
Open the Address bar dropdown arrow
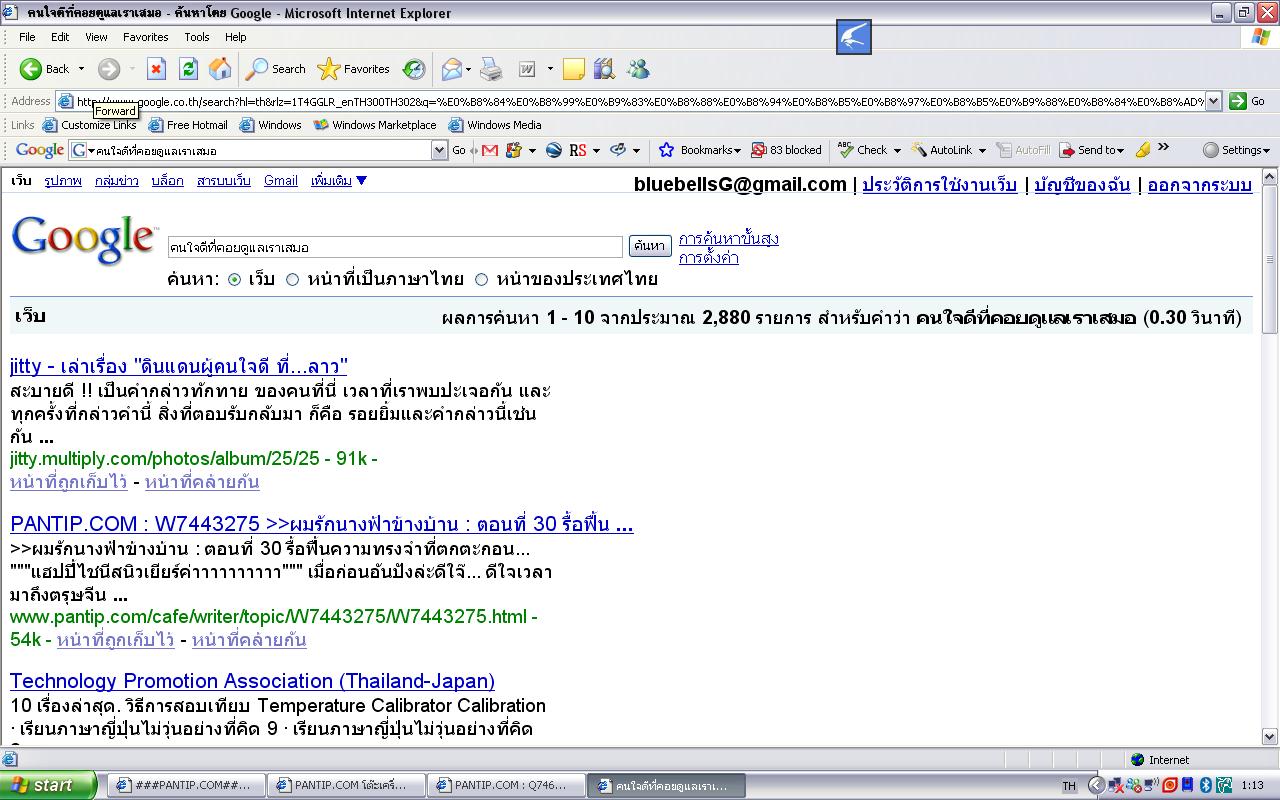point(1213,101)
